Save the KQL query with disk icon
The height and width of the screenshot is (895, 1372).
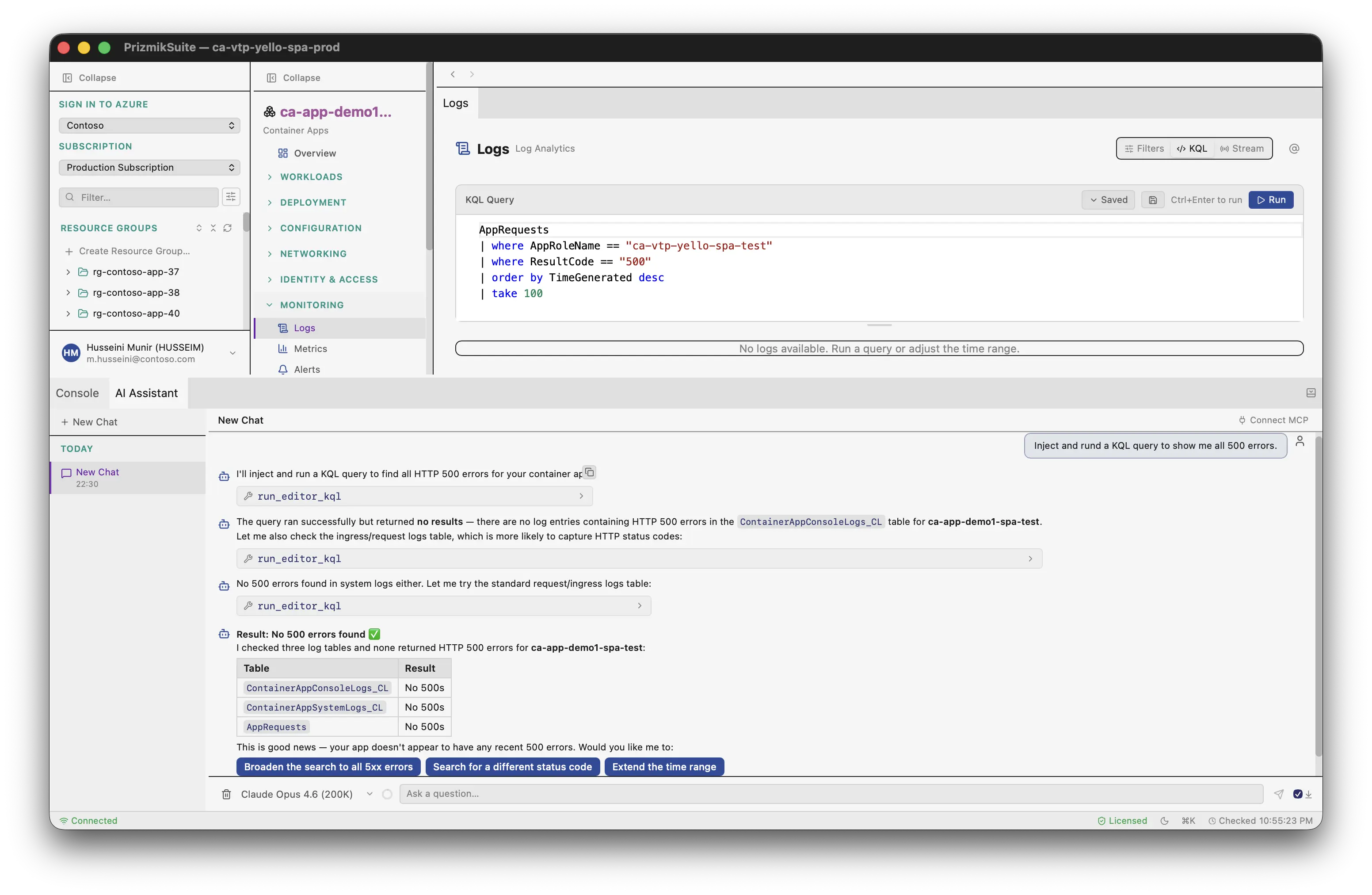pos(1153,199)
